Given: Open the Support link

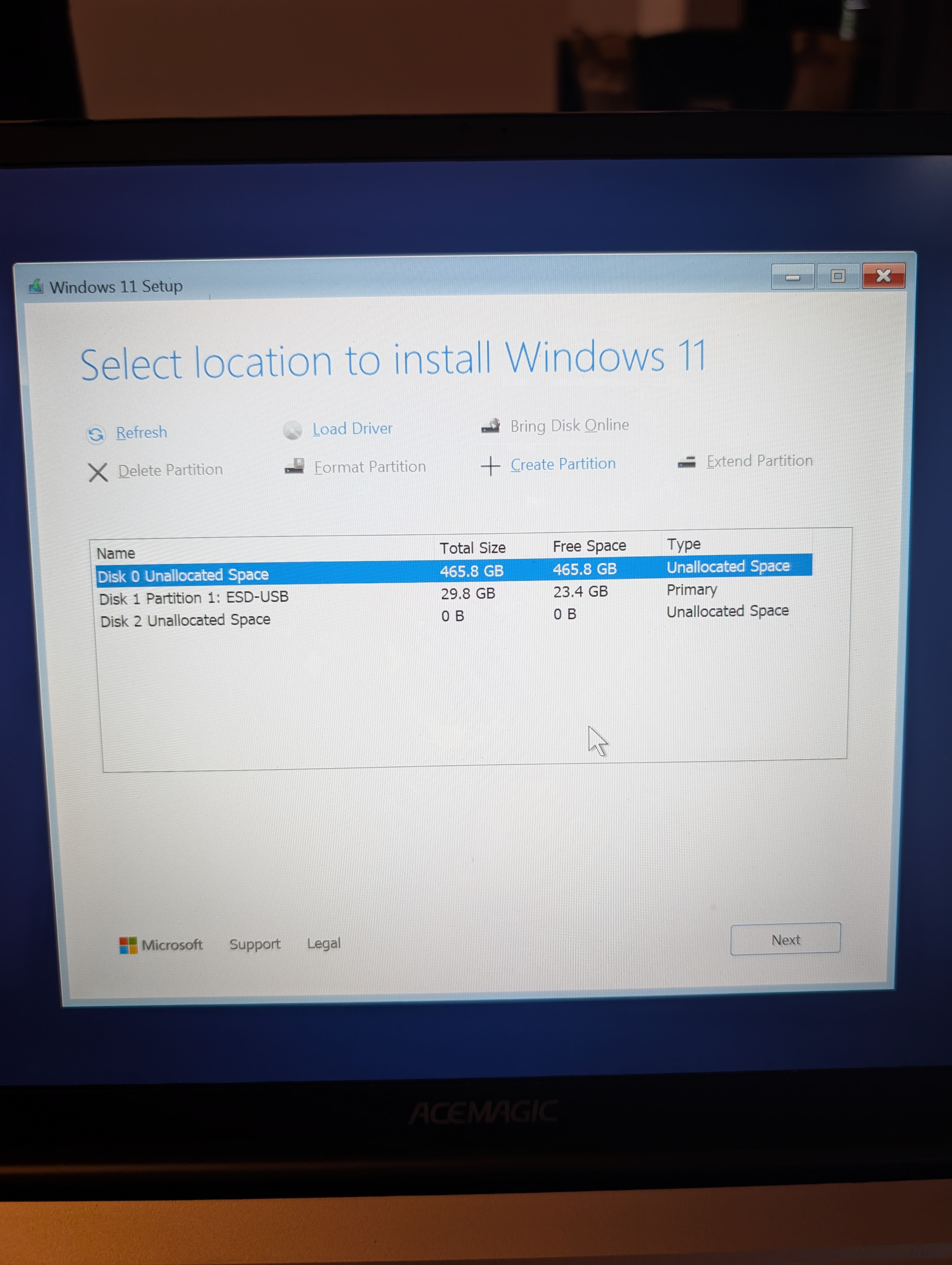Looking at the screenshot, I should (255, 944).
